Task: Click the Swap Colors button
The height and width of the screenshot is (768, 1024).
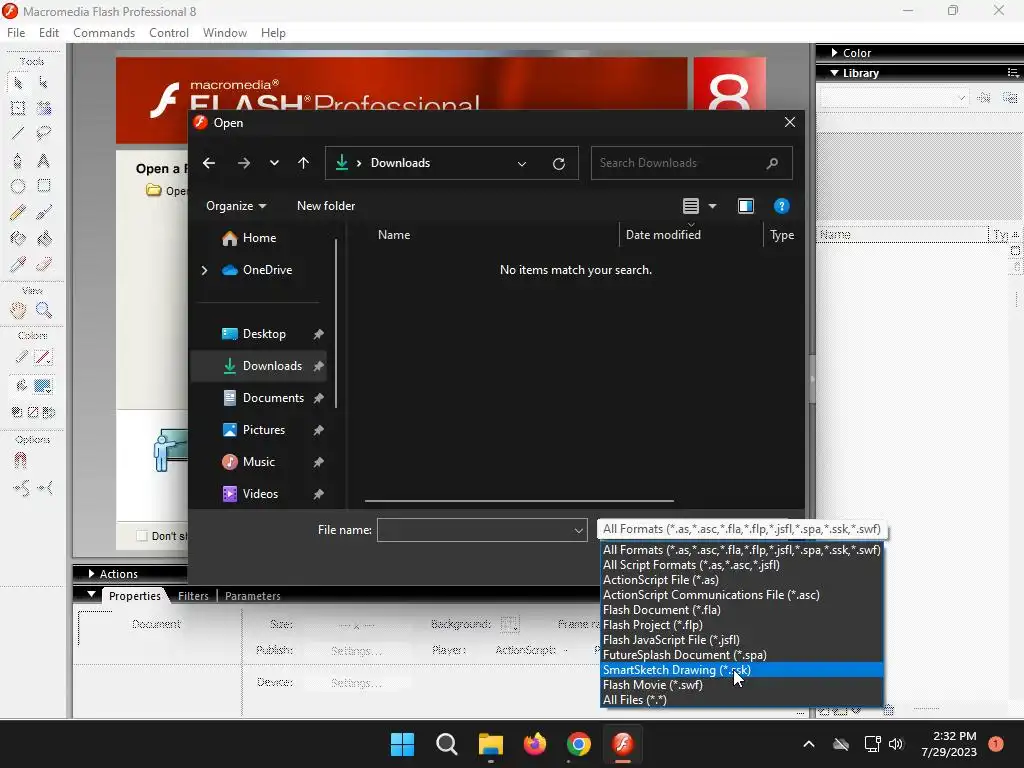Action: (48, 412)
